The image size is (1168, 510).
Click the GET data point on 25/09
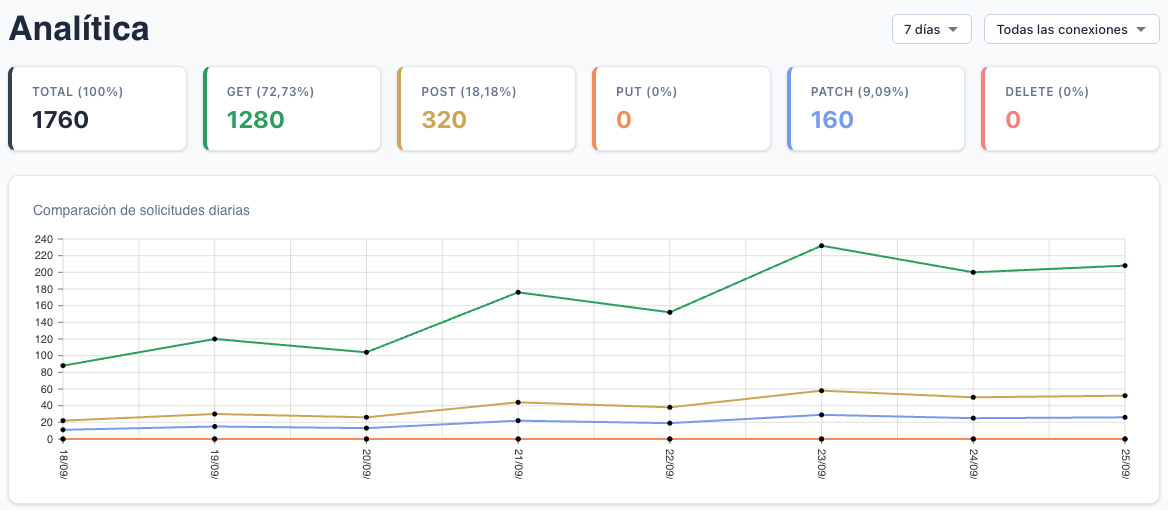1124,266
